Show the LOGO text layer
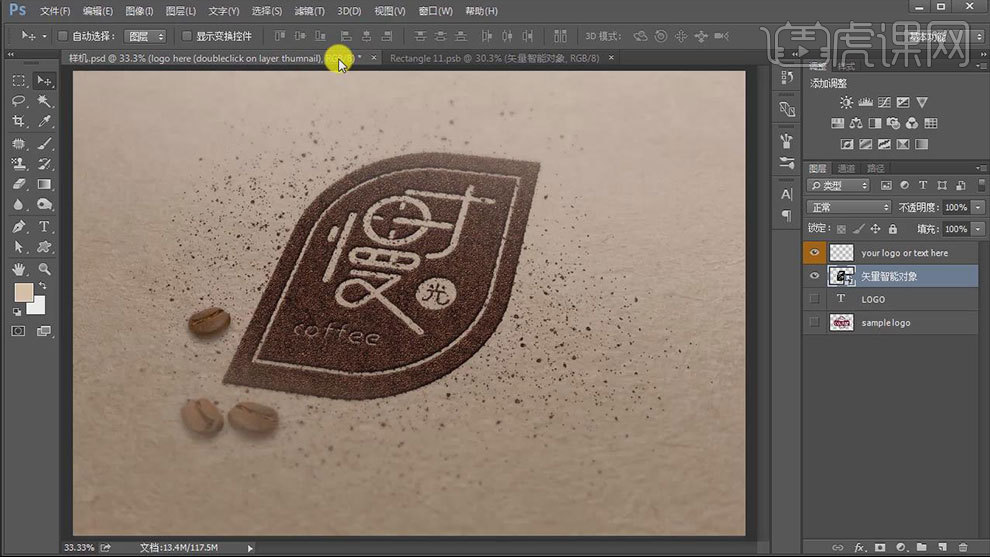 pos(814,299)
